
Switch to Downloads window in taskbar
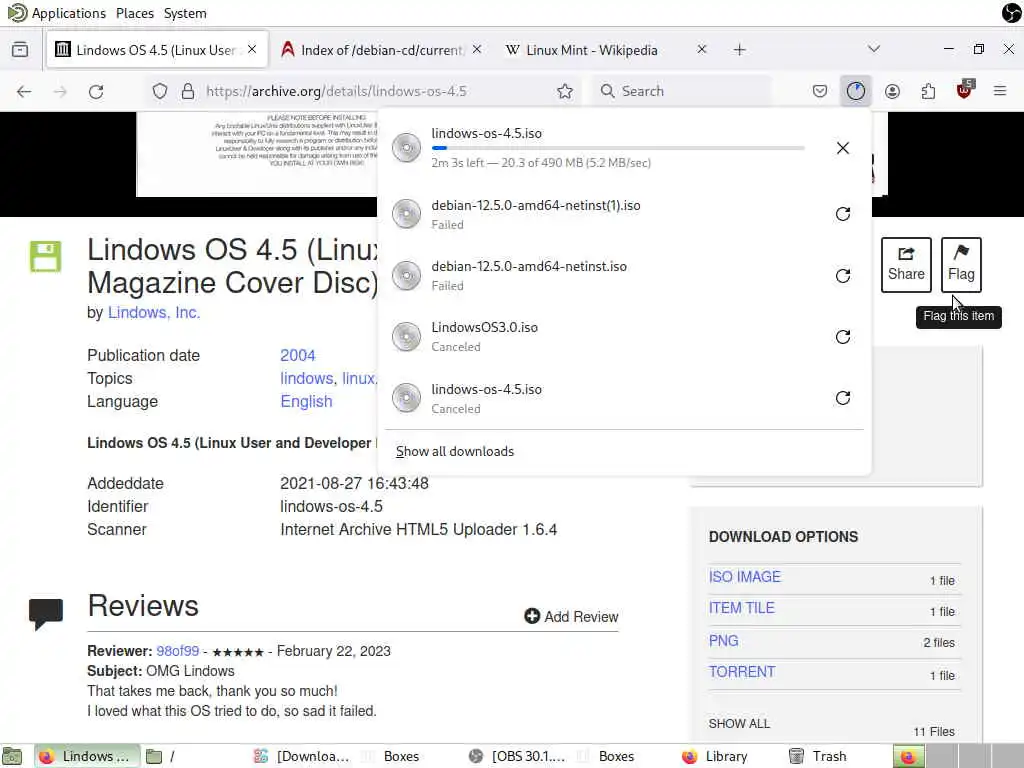(x=302, y=756)
